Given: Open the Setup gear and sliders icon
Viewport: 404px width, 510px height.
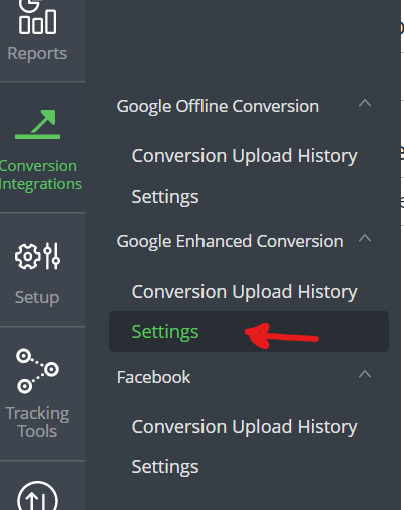Looking at the screenshot, I should (37, 256).
